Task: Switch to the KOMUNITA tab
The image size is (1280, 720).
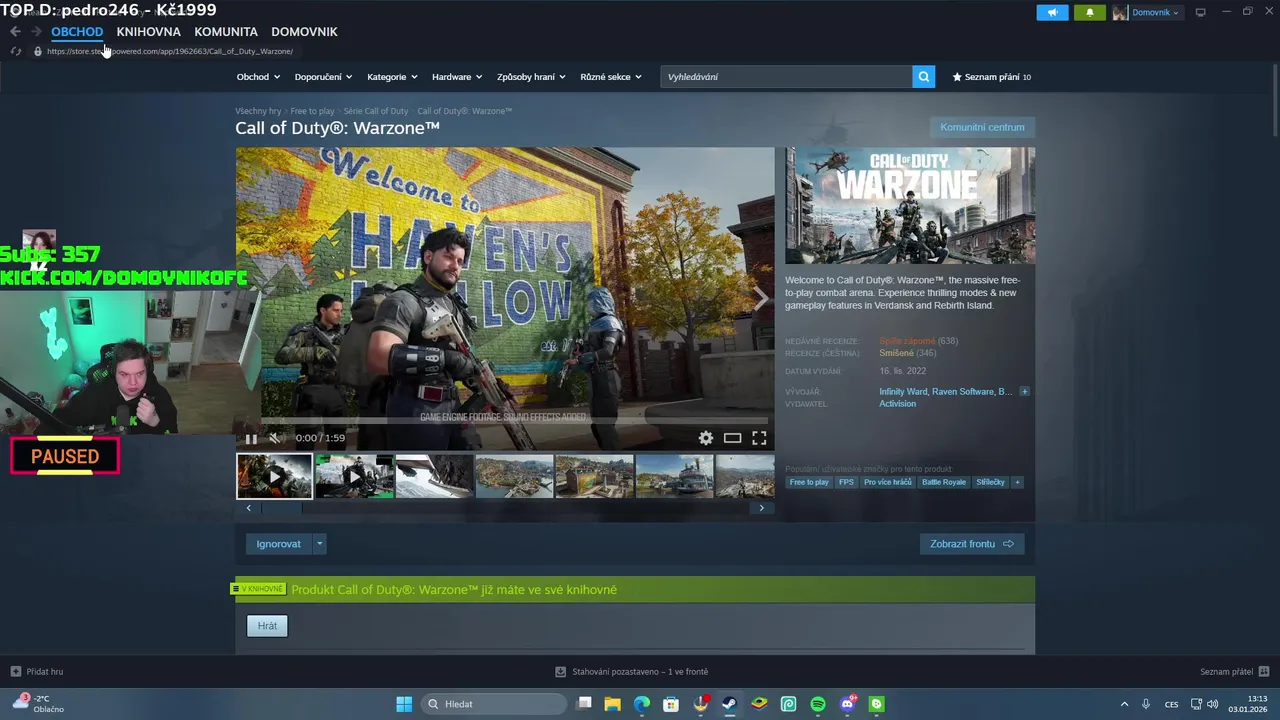Action: (x=226, y=32)
